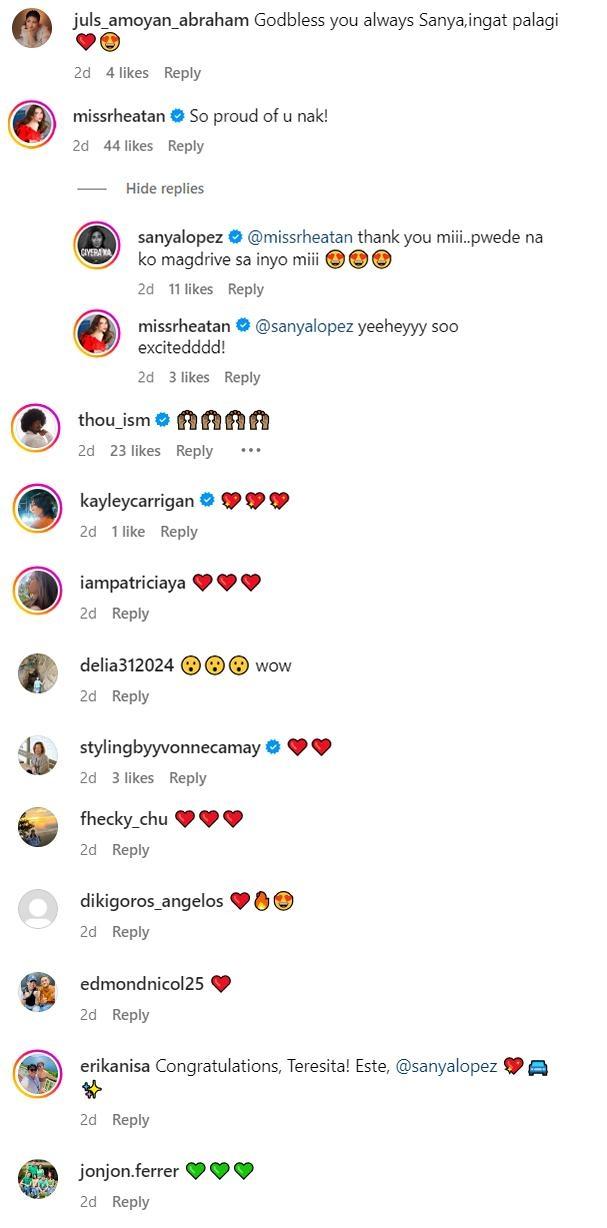Open the @sanyalopez mention in erikanisa's comment
Screen dimensions: 607x1228
[446, 1066]
